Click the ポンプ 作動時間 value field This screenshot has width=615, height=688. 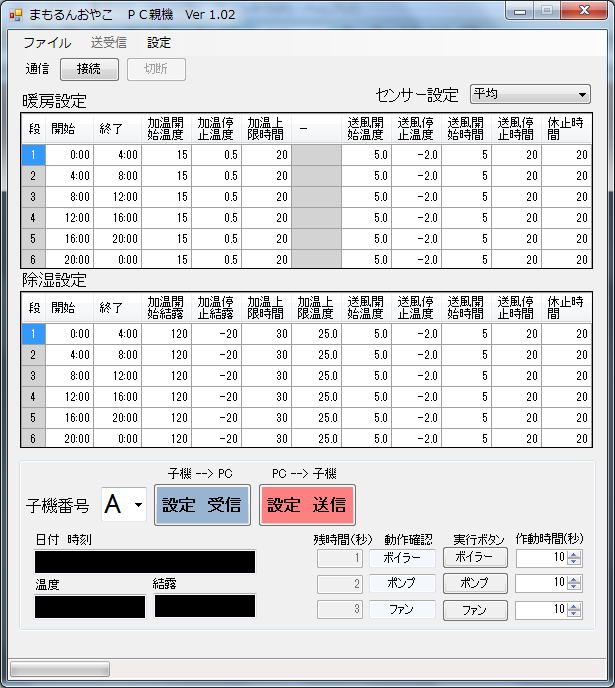[x=542, y=583]
